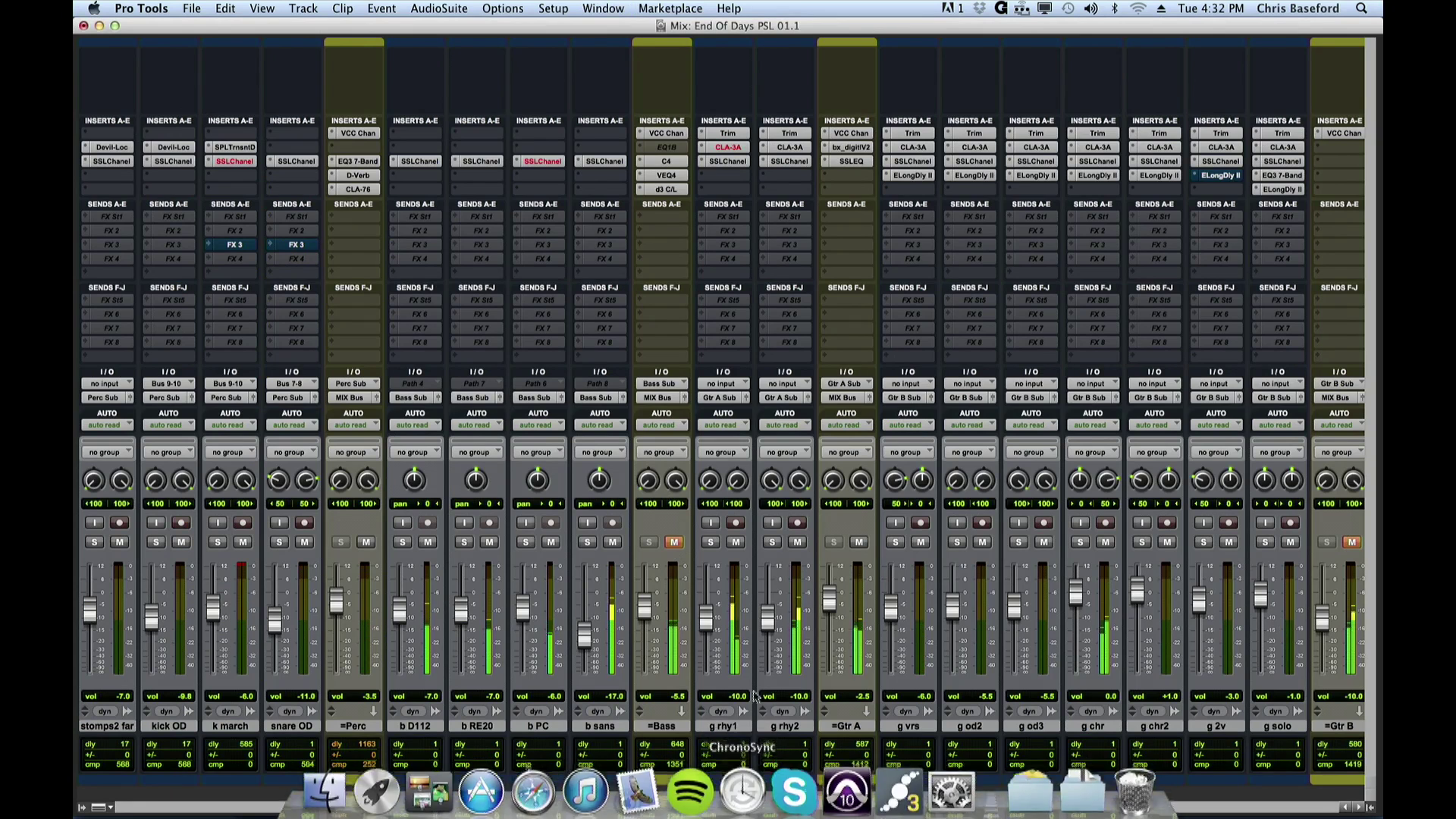
Task: Open auto read selector on =Gtr B
Action: click(1339, 425)
